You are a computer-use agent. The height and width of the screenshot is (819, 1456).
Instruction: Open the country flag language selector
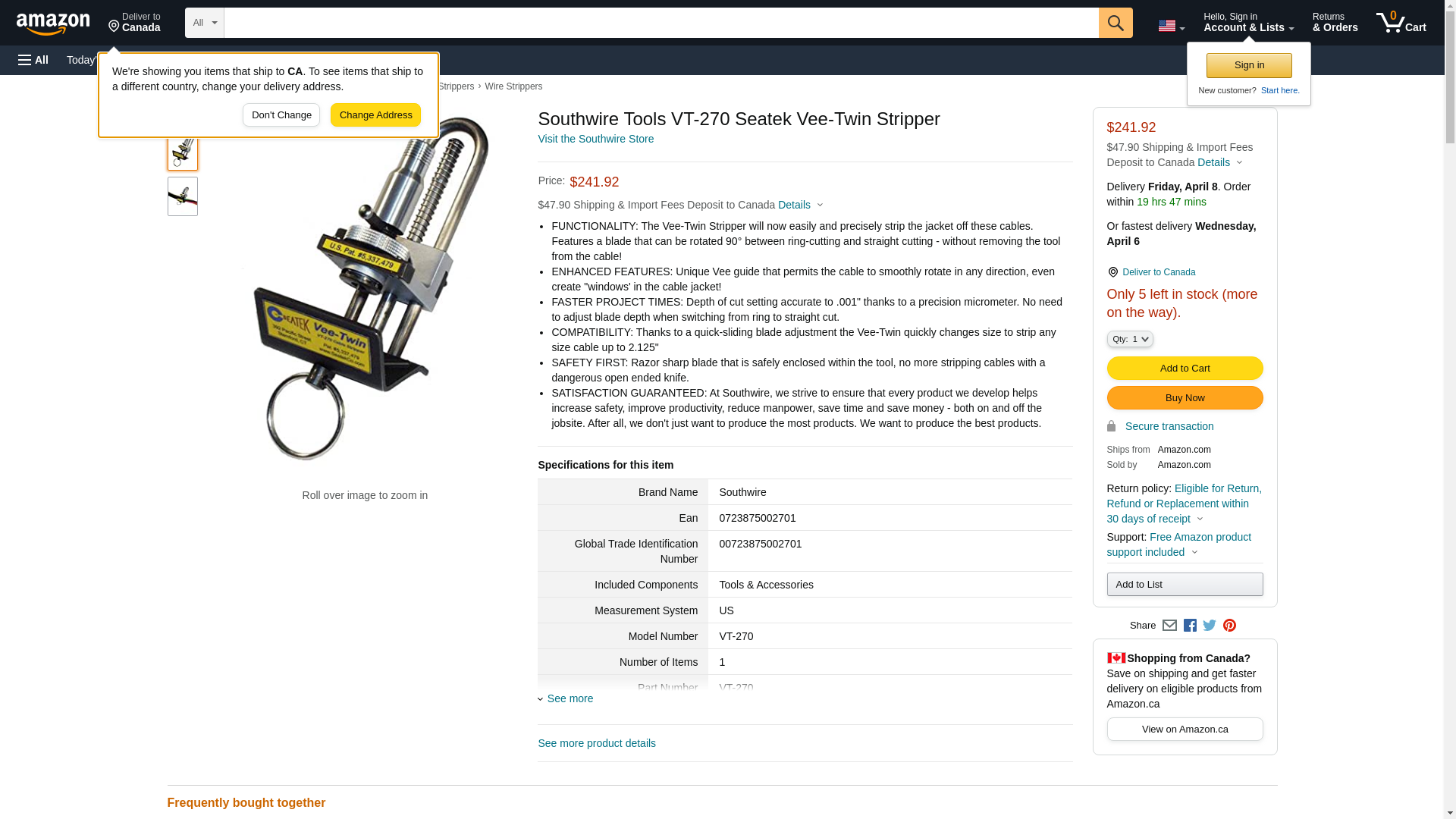[x=1172, y=26]
